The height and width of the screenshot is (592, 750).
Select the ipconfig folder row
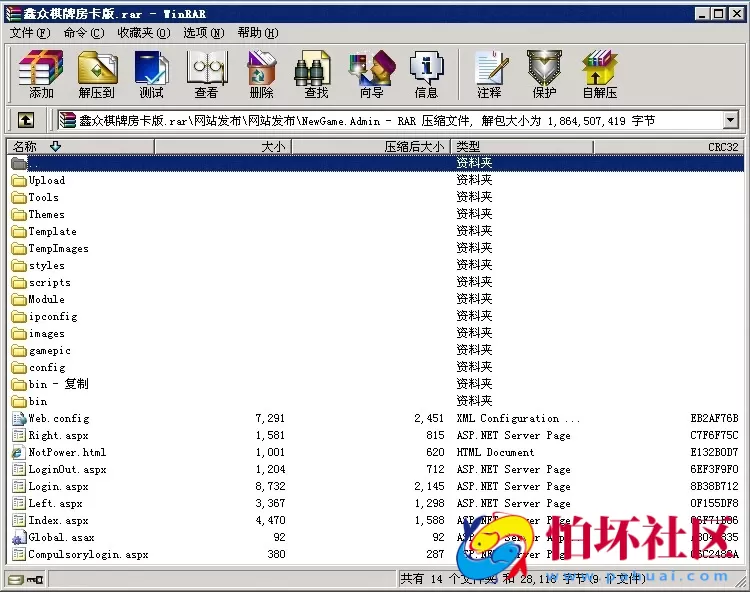375,317
